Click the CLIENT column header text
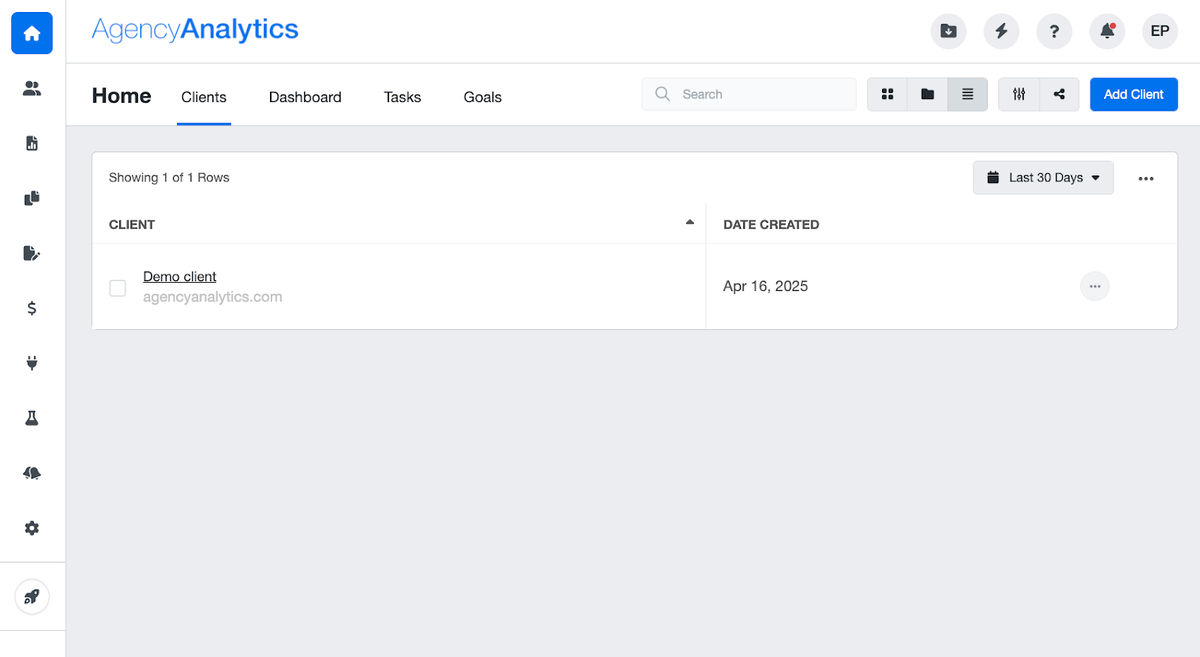The height and width of the screenshot is (657, 1200). pos(132,224)
